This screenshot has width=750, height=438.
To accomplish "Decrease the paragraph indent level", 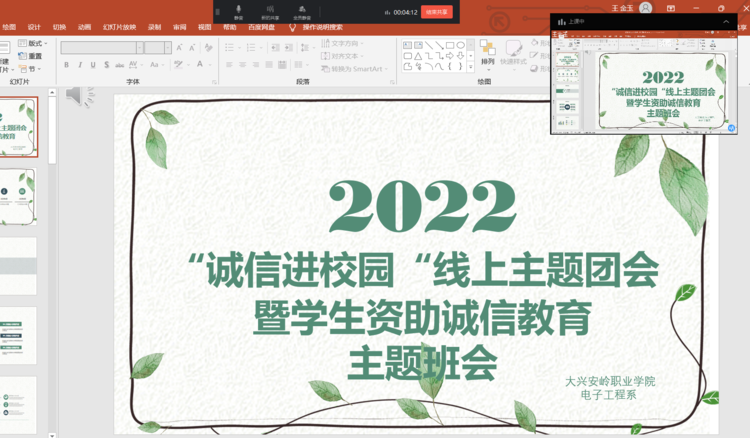I will point(275,47).
